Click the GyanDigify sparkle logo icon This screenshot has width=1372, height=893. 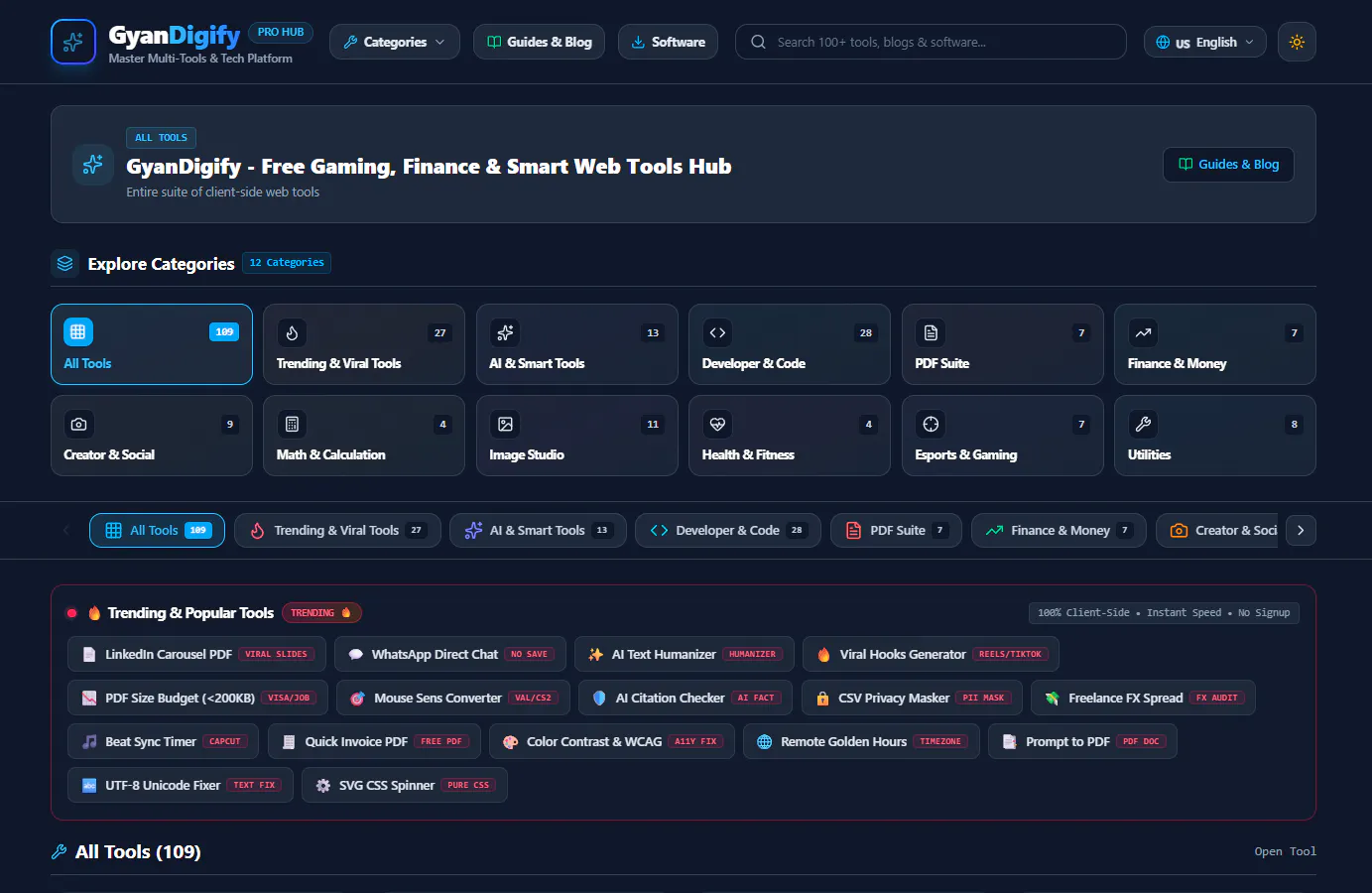click(73, 42)
